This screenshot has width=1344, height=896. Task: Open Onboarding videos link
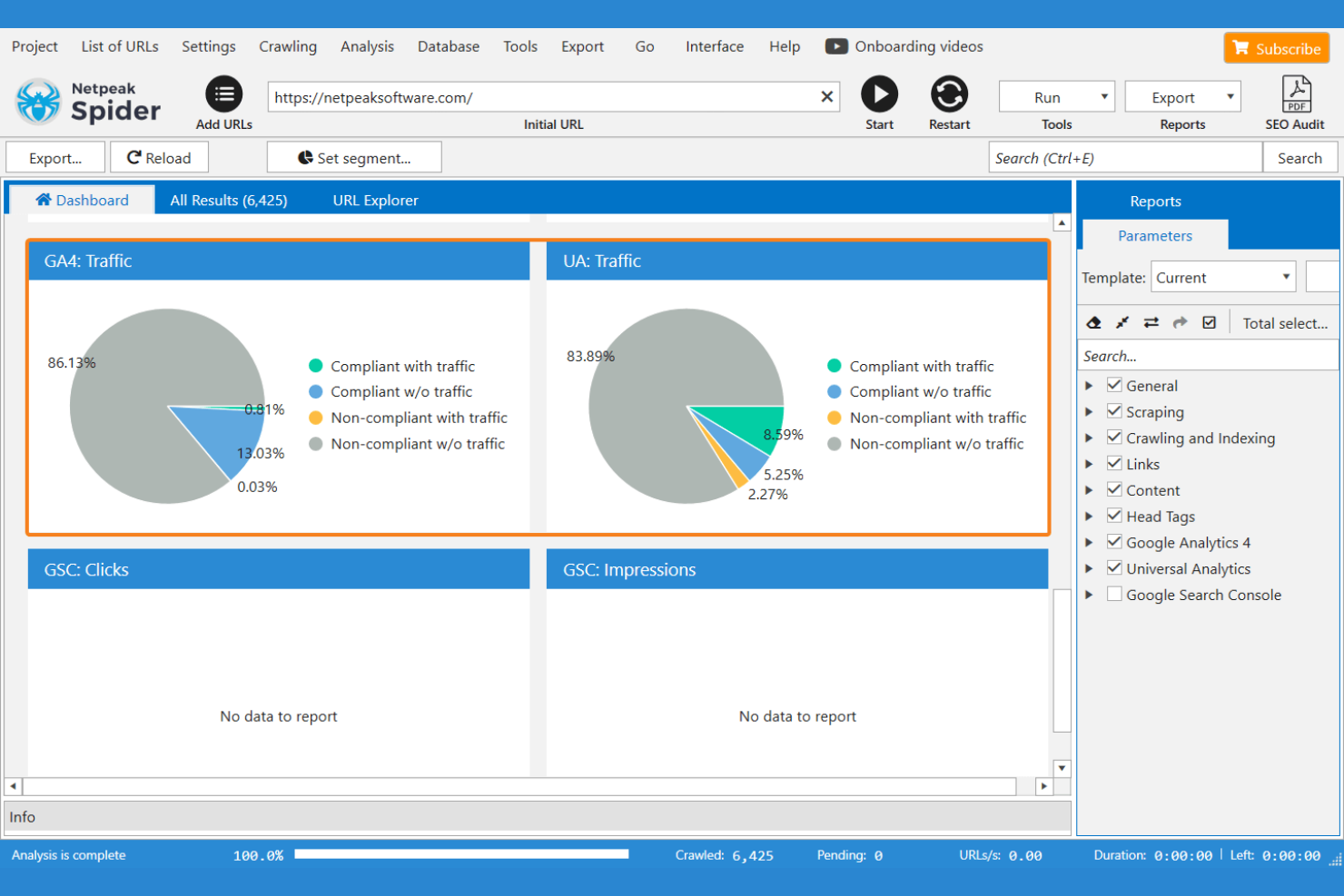[x=904, y=46]
